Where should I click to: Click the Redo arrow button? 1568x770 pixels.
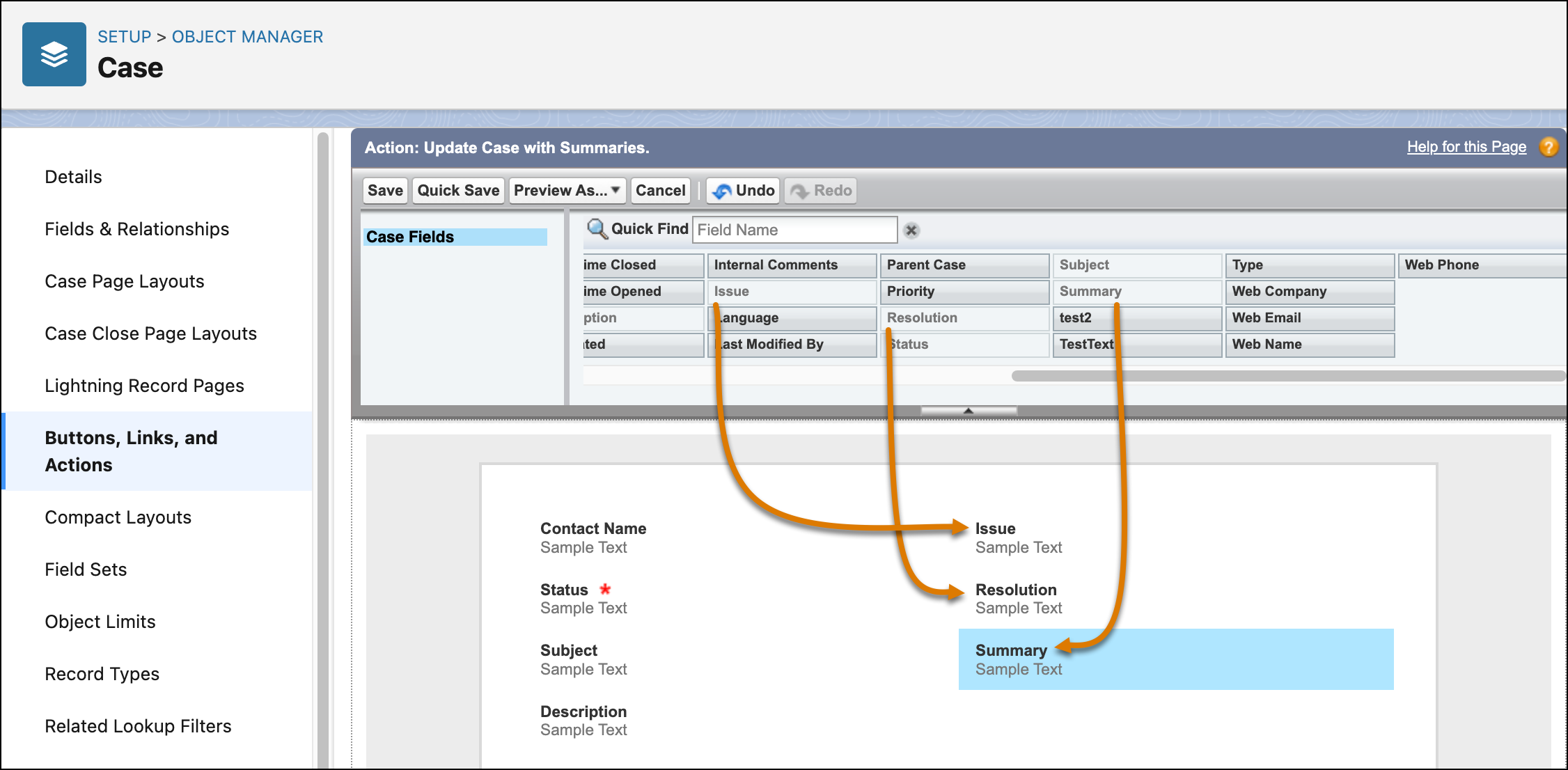[x=821, y=191]
